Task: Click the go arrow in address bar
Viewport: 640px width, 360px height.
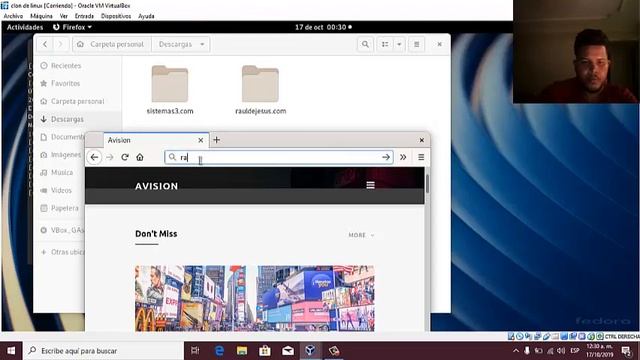Action: (x=386, y=157)
